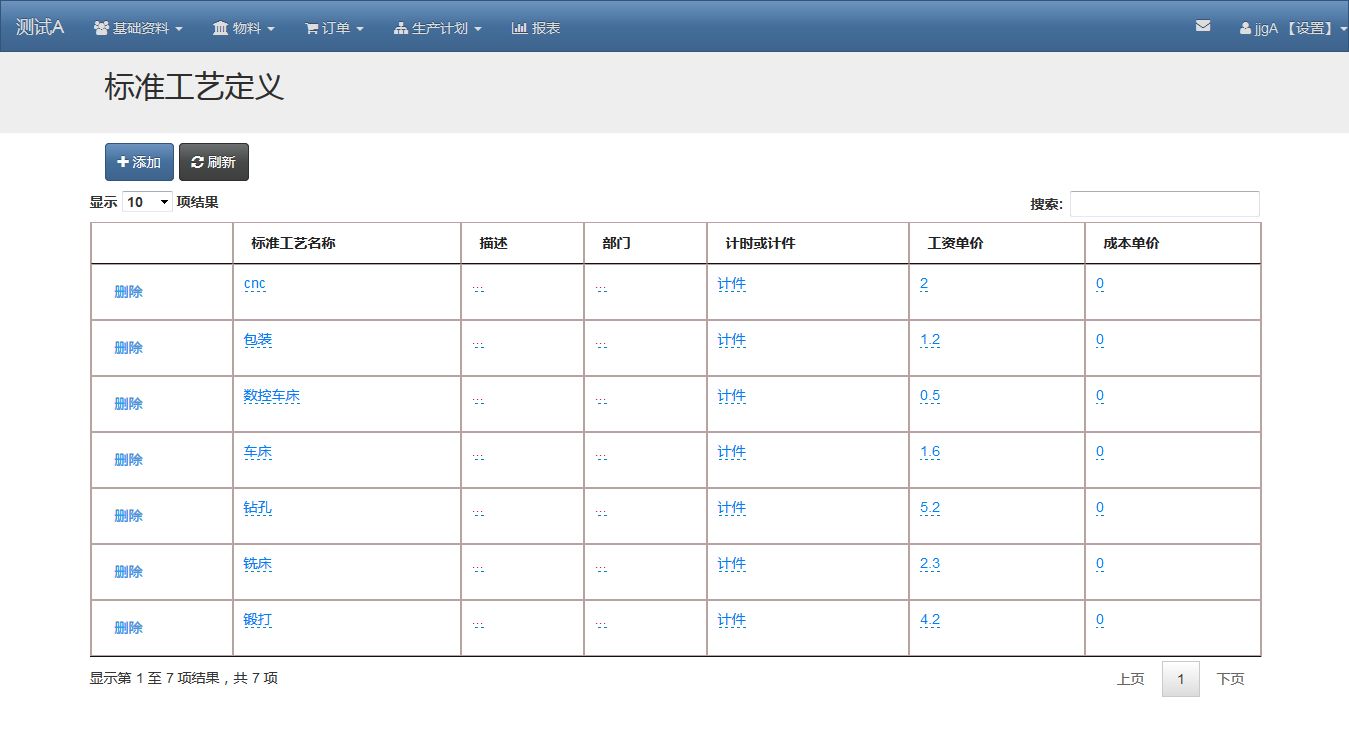Select page 1 in pagination
The height and width of the screenshot is (737, 1349).
pyautogui.click(x=1180, y=679)
